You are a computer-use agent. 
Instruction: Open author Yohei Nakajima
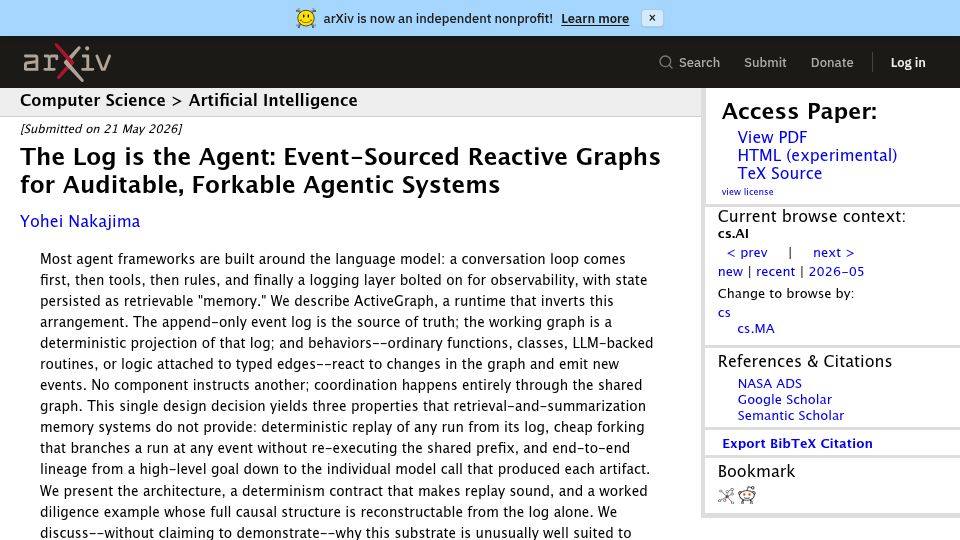pyautogui.click(x=80, y=221)
